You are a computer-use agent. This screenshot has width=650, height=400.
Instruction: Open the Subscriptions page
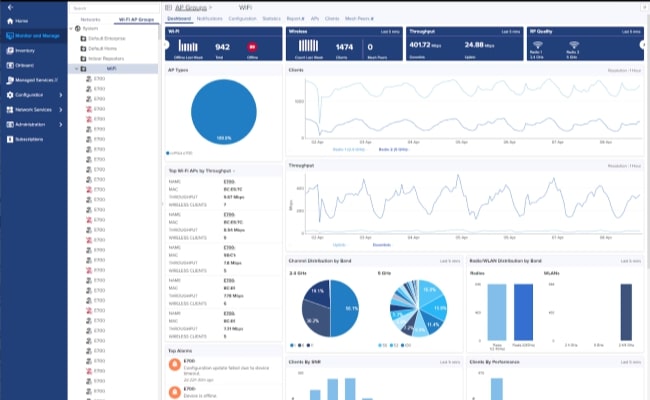click(x=25, y=139)
